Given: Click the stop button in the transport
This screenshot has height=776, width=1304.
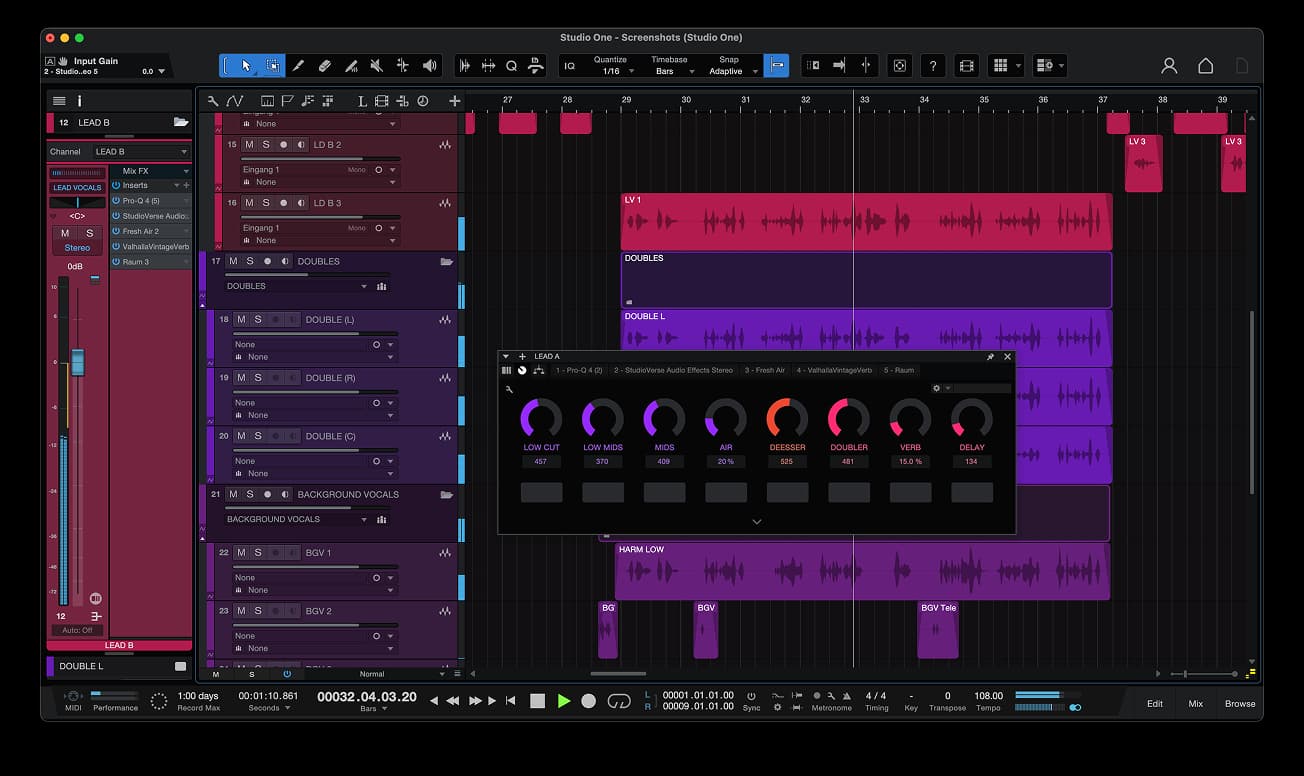Looking at the screenshot, I should [538, 701].
